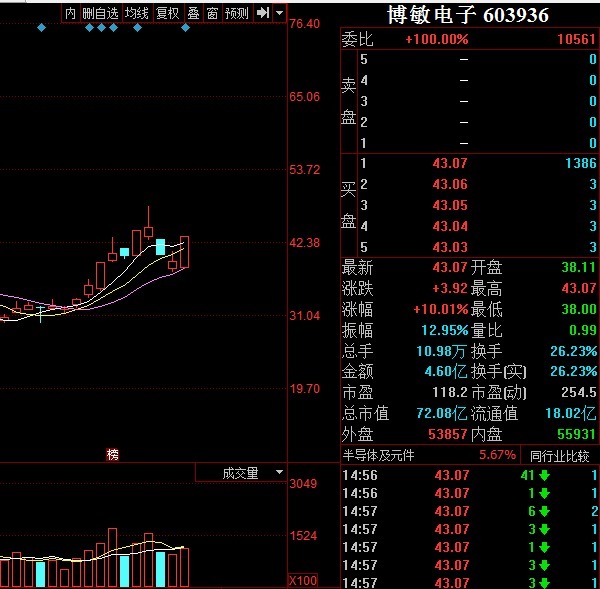The height and width of the screenshot is (589, 600).
Task: Click the buy 1 volume 1386
Action: coord(581,163)
